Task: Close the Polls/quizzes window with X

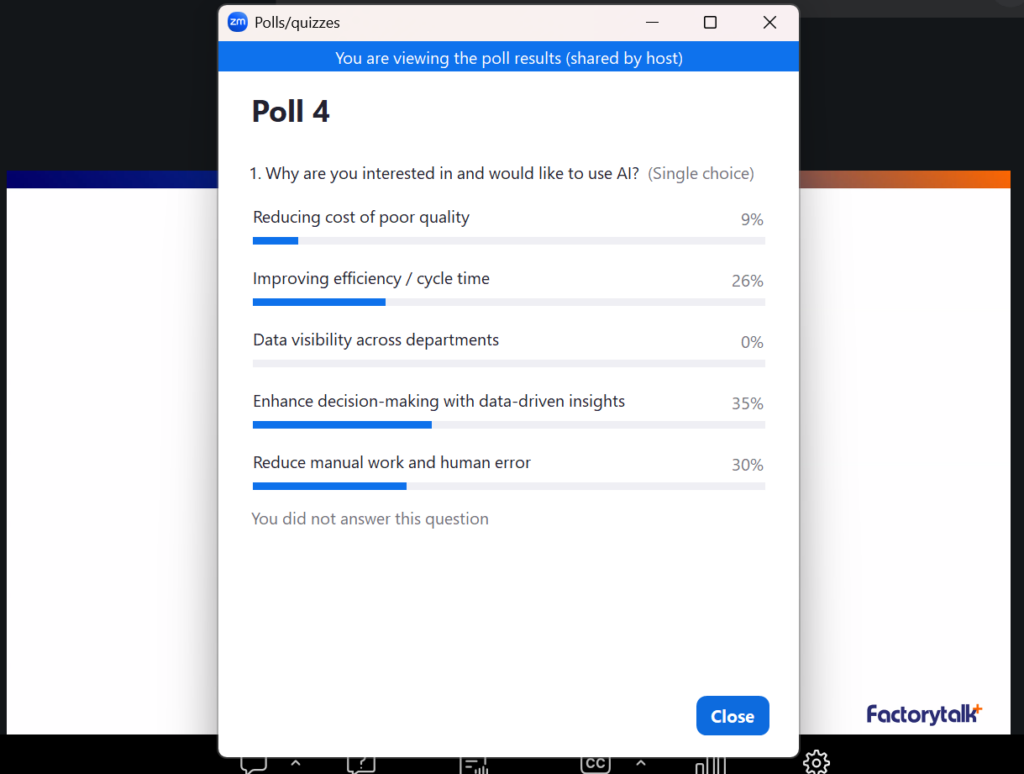Action: pos(769,22)
